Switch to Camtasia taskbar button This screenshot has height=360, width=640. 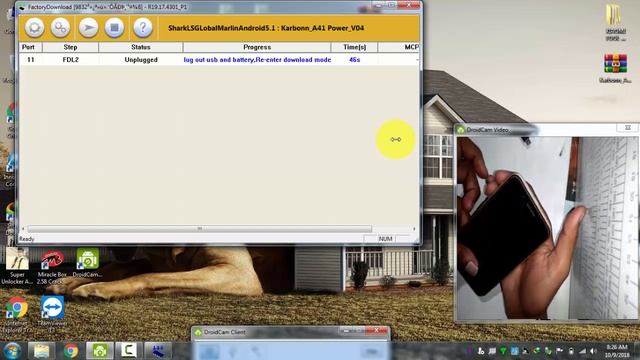129,351
